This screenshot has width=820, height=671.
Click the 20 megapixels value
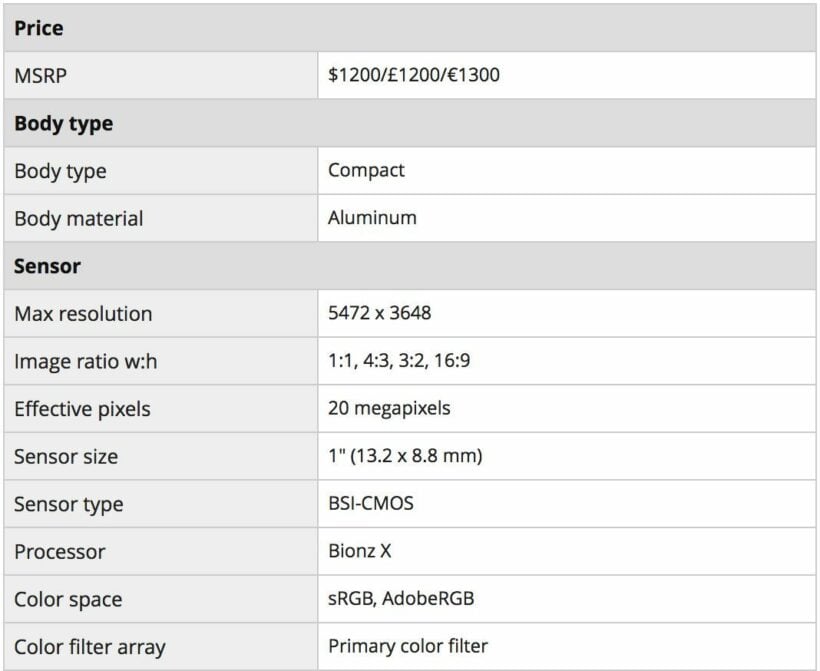pos(389,409)
